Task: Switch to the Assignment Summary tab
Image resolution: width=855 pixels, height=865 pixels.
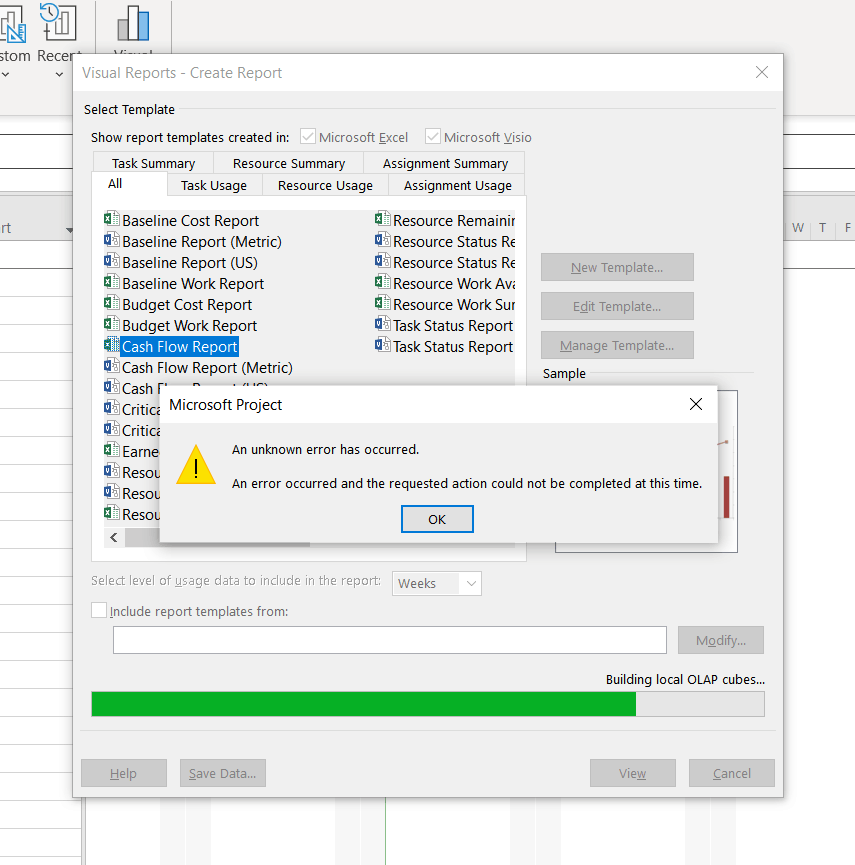Action: (x=445, y=163)
